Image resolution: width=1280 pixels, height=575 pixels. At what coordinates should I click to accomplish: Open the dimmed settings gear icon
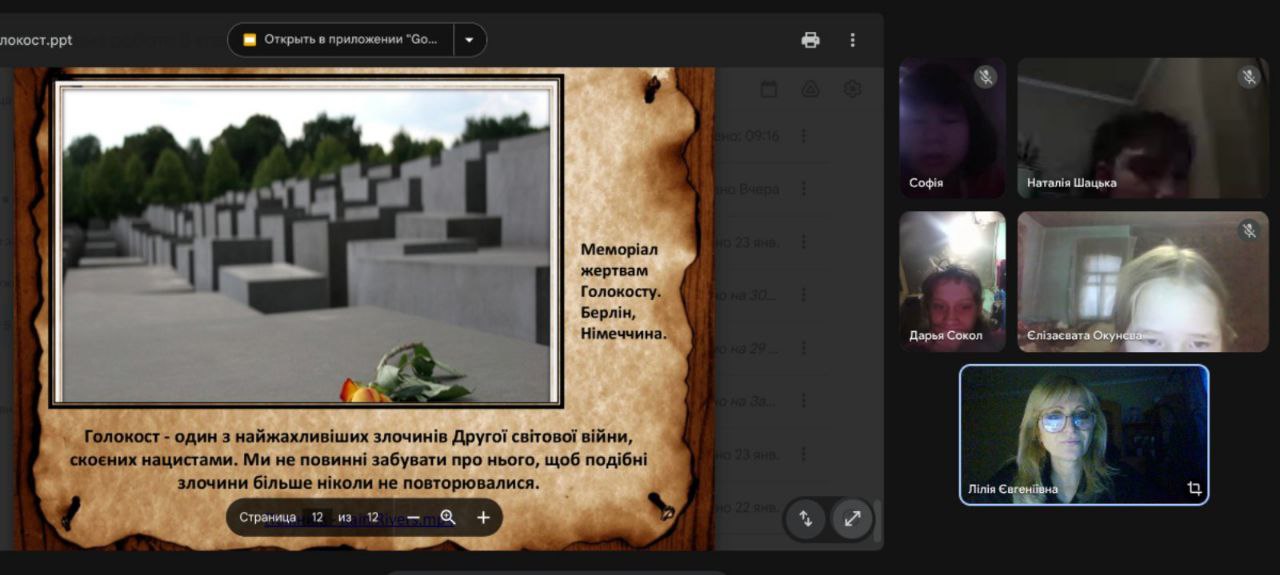coord(852,89)
